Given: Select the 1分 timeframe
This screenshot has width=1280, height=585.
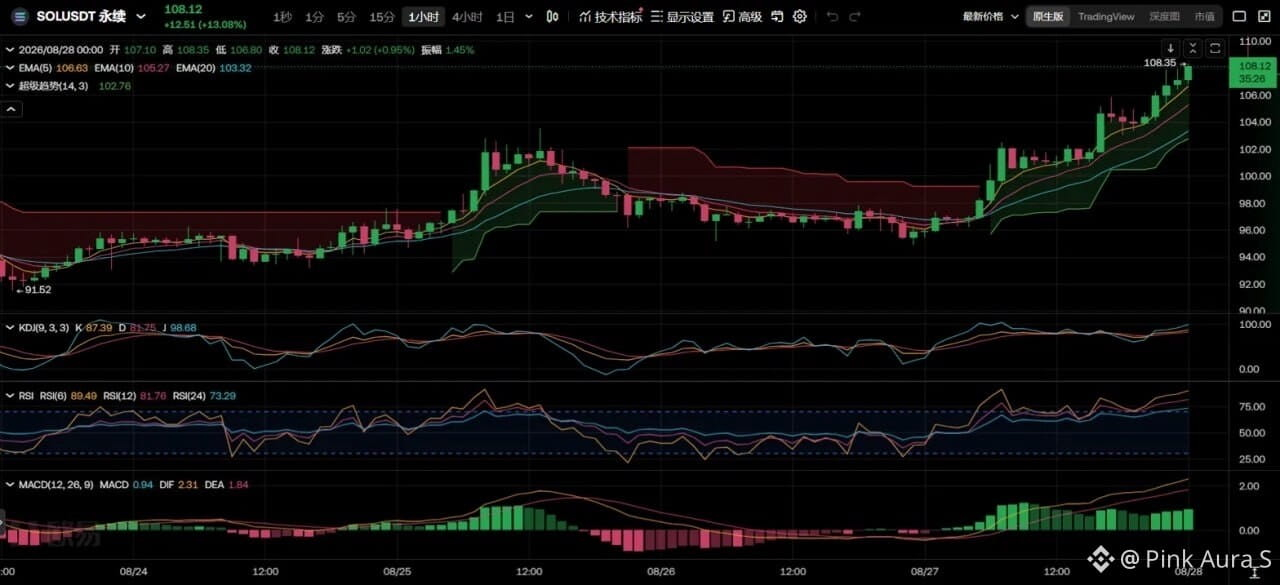Looking at the screenshot, I should [315, 17].
